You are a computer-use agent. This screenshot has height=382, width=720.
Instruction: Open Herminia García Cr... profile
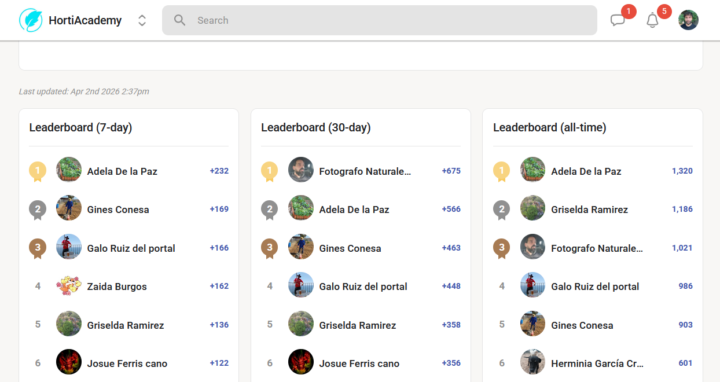(597, 363)
